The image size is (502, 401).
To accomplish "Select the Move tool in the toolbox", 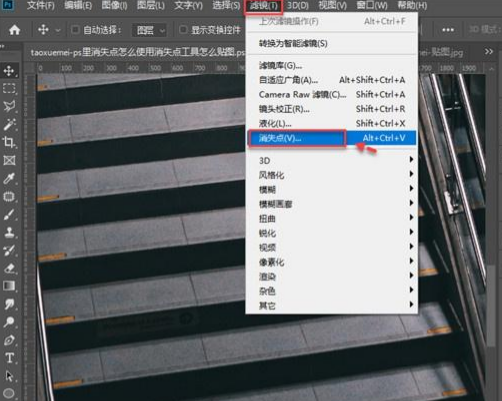I will coord(9,71).
